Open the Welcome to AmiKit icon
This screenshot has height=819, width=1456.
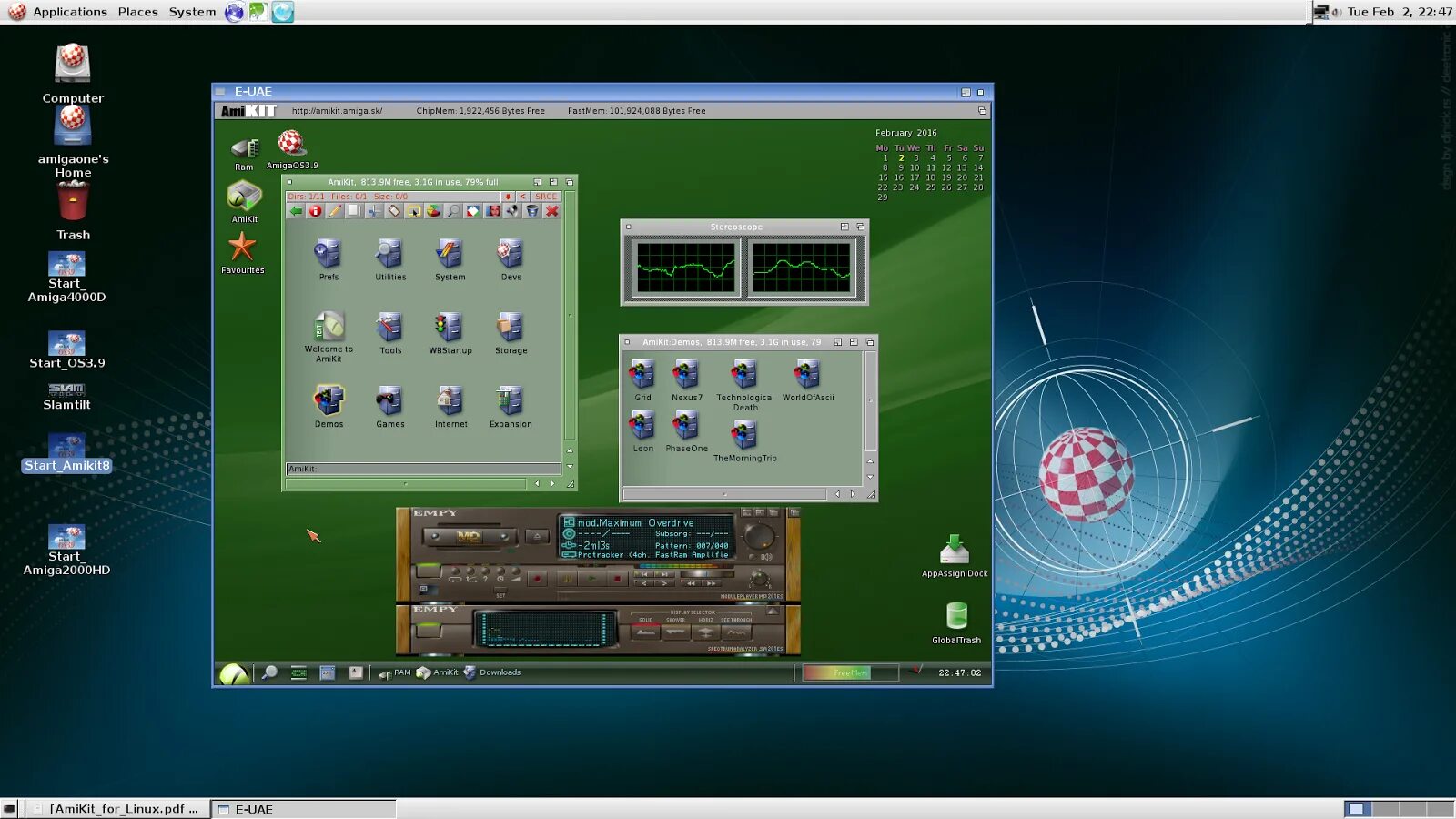[x=329, y=336]
